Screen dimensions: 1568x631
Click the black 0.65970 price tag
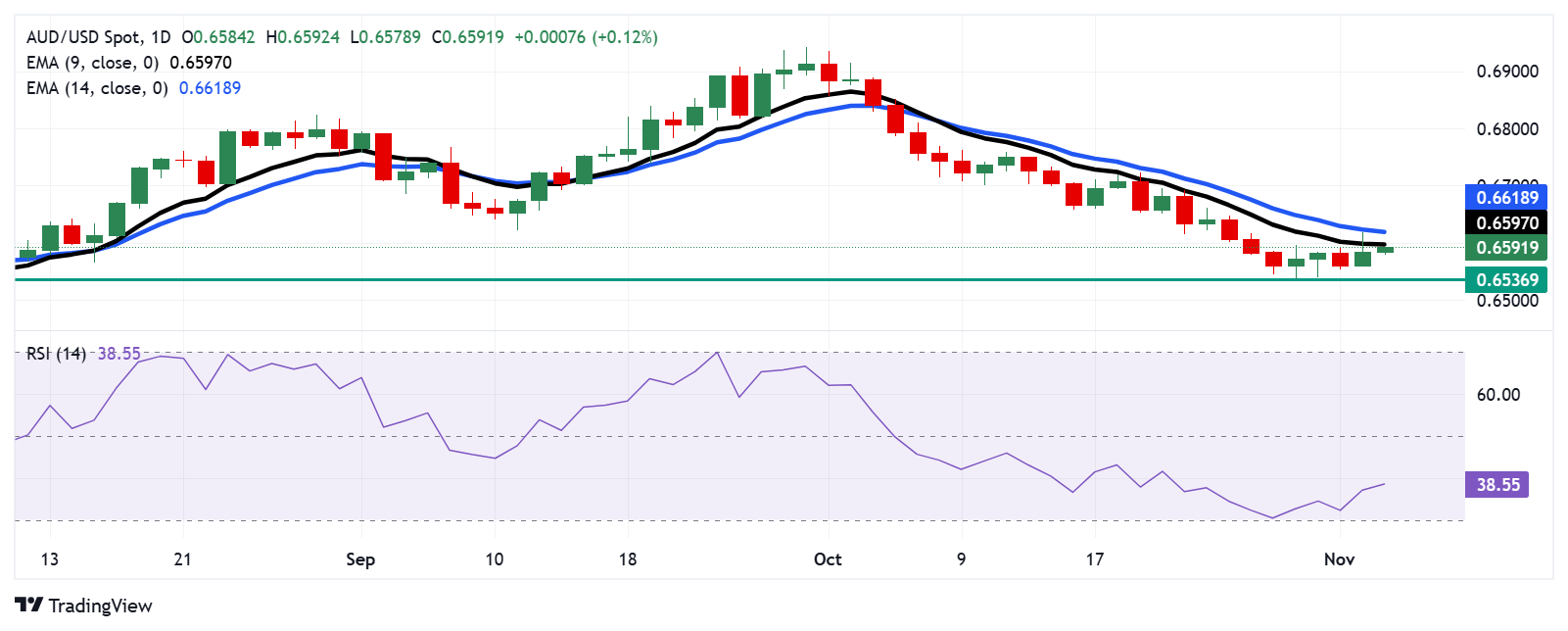[x=1506, y=222]
